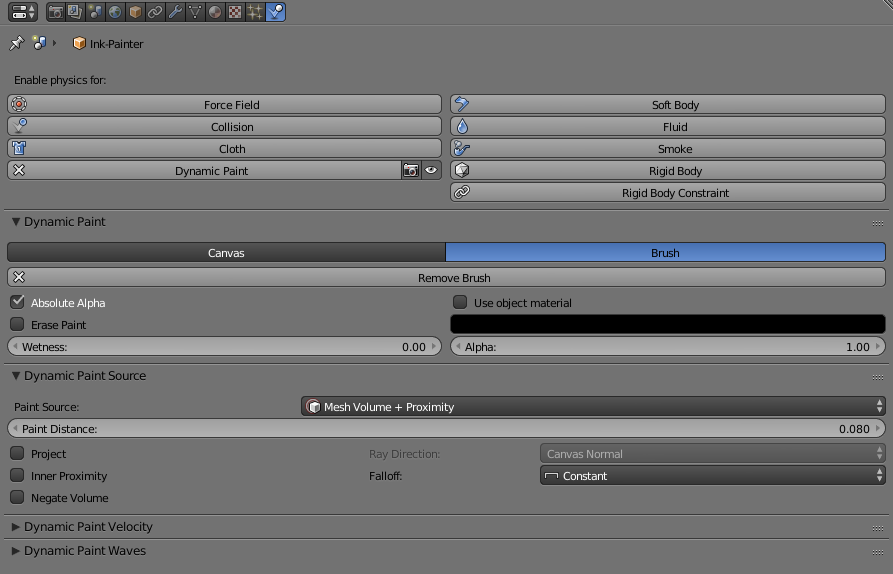Open the Texture tab (checkerboard icon)
The height and width of the screenshot is (574, 893).
click(x=235, y=12)
